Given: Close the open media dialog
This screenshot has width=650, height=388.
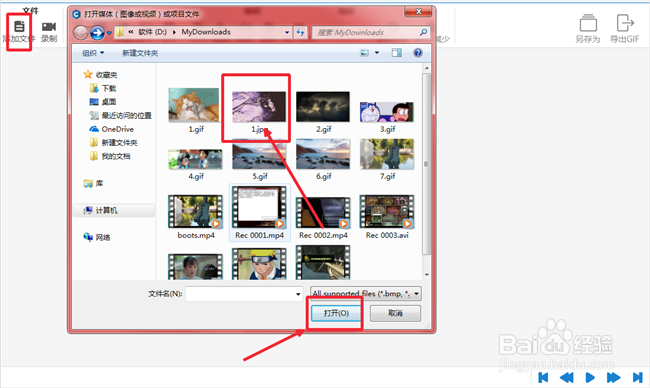Looking at the screenshot, I should pos(418,12).
